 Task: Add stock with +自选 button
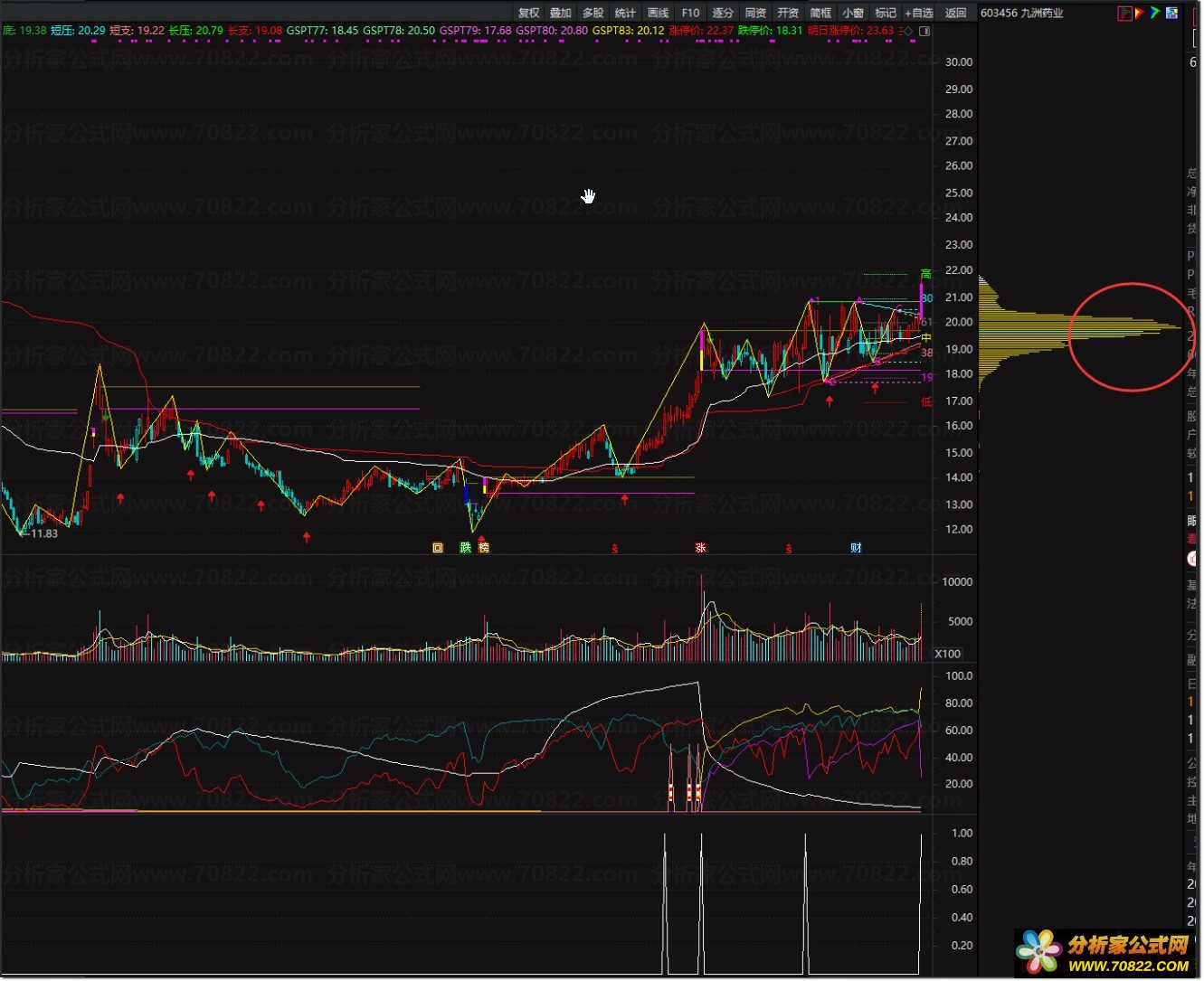[x=919, y=13]
